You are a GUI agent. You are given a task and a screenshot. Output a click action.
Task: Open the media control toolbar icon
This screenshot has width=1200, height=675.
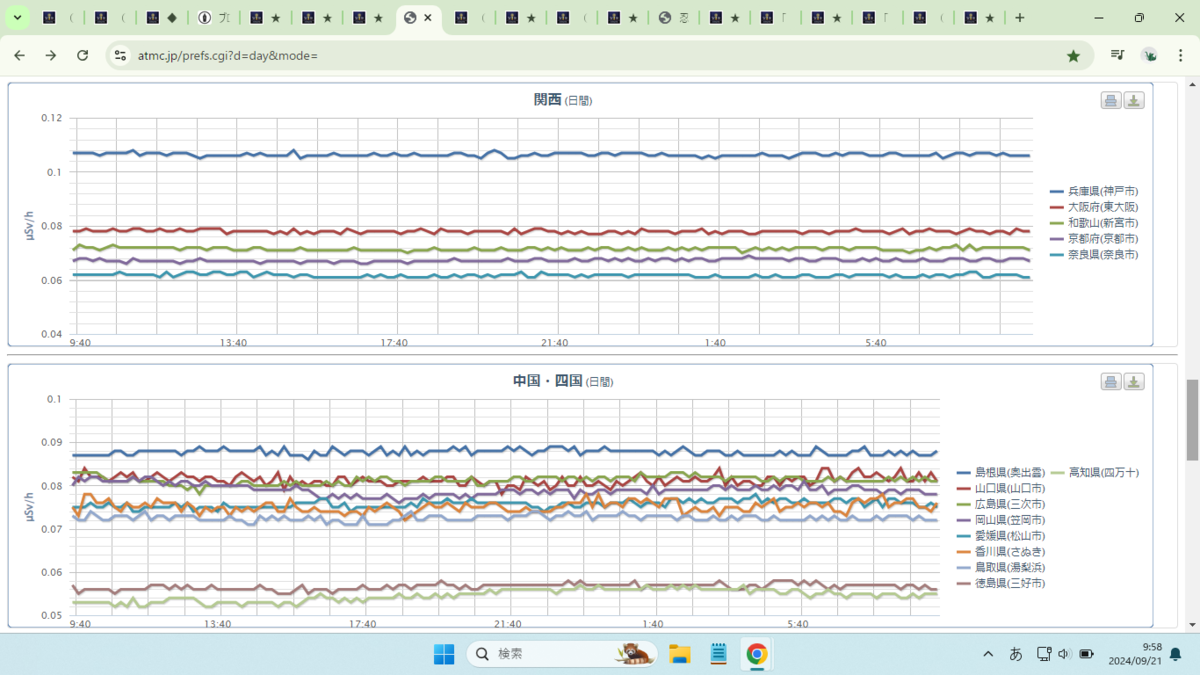point(1118,56)
